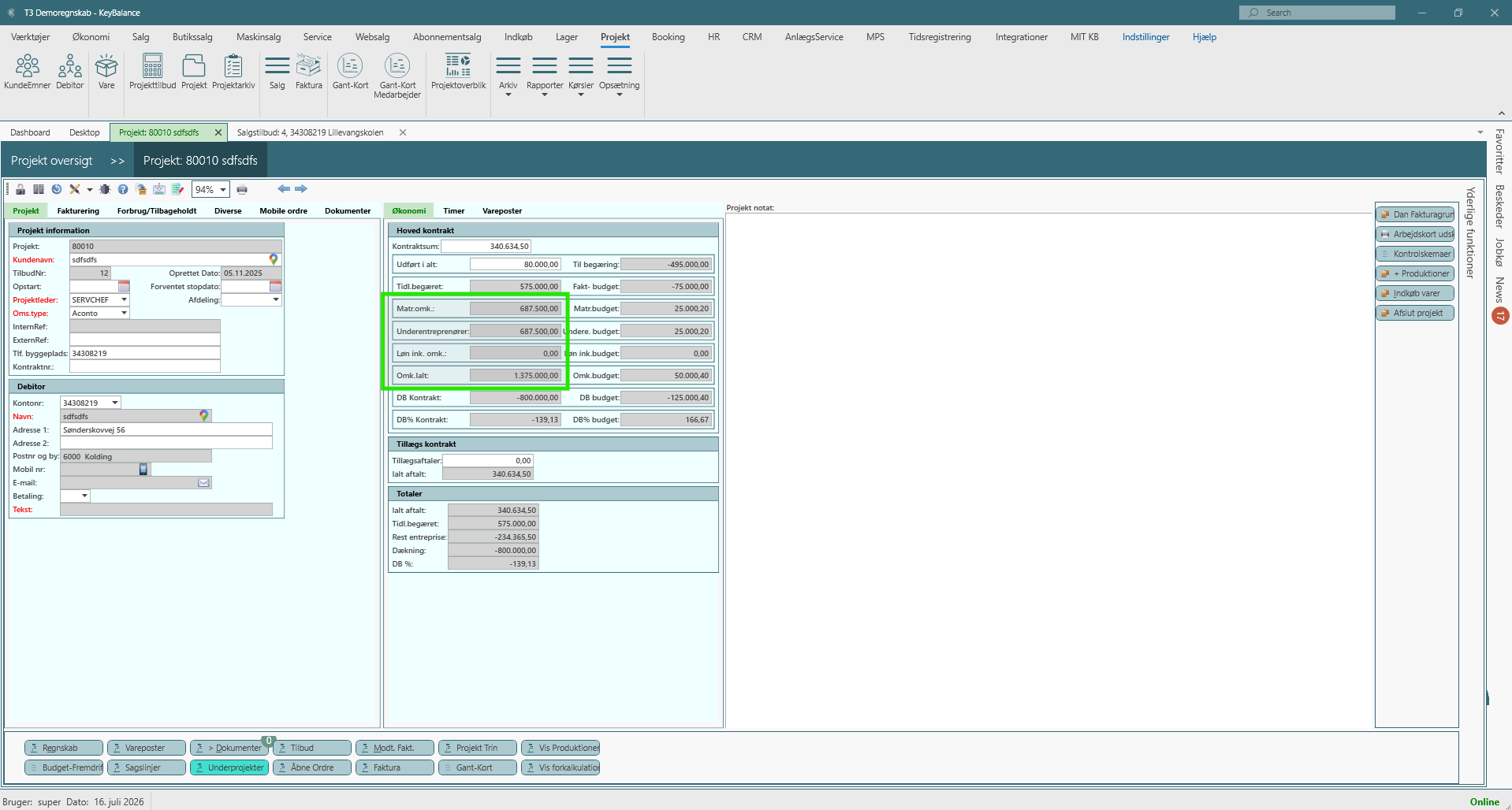Expand the Kontonr 34308219 dropdown
This screenshot has width=1512, height=810.
point(115,403)
